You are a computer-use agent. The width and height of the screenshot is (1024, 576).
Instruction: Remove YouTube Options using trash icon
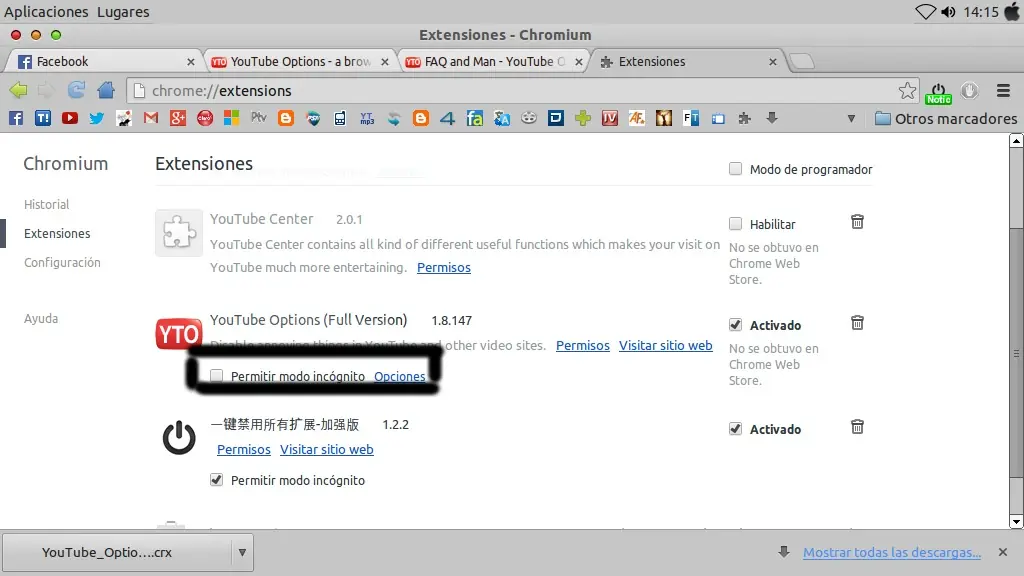[x=857, y=323]
